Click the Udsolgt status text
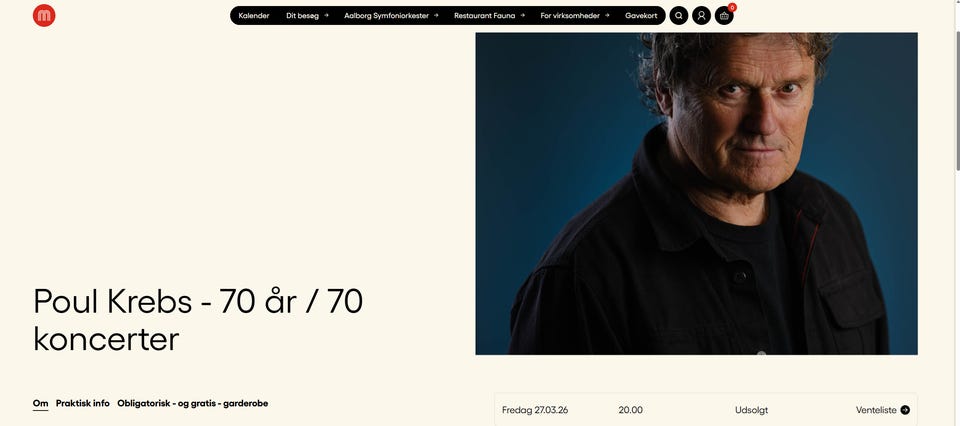 click(751, 410)
